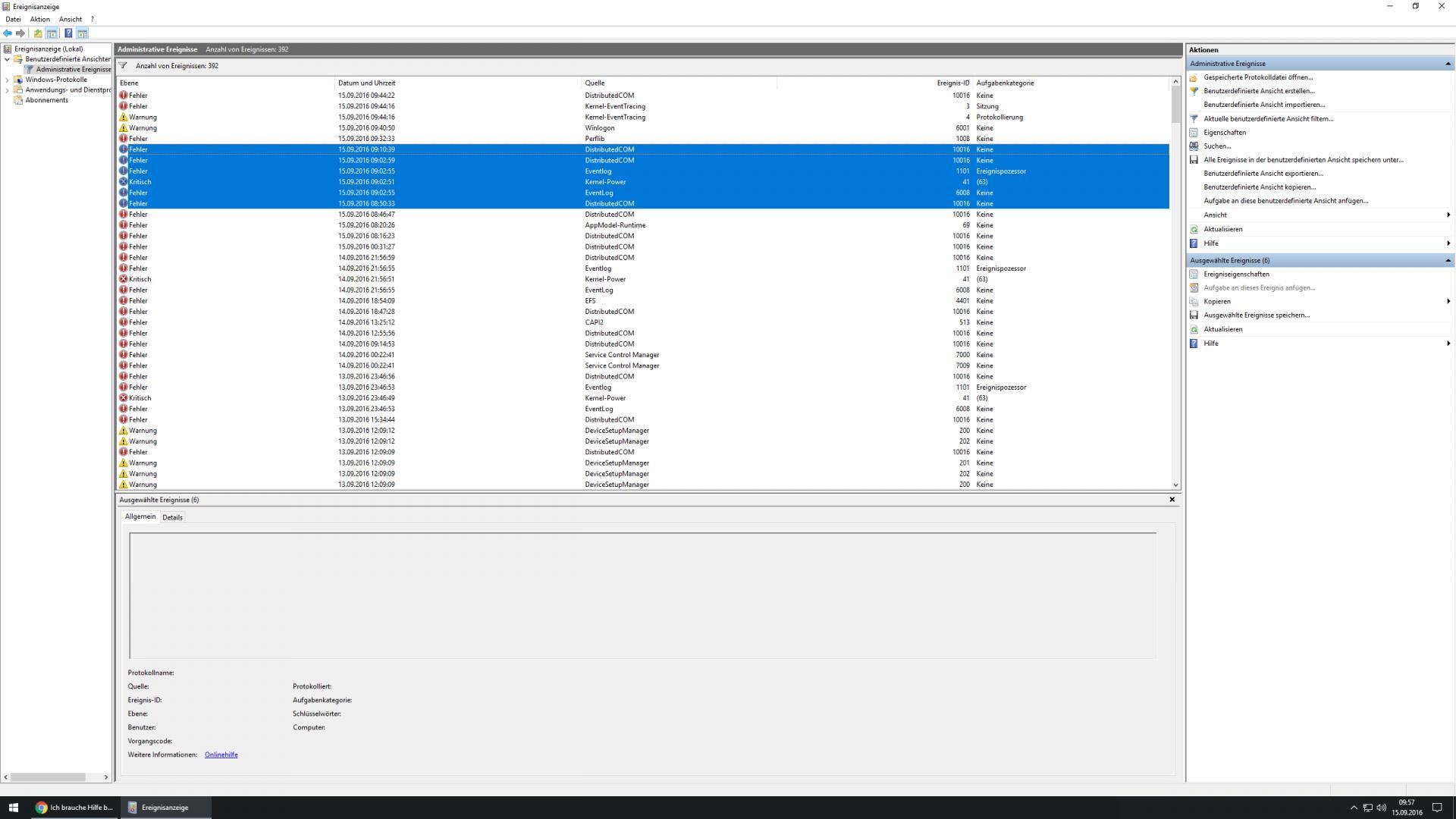Select the EFS error event 4401

click(643, 301)
